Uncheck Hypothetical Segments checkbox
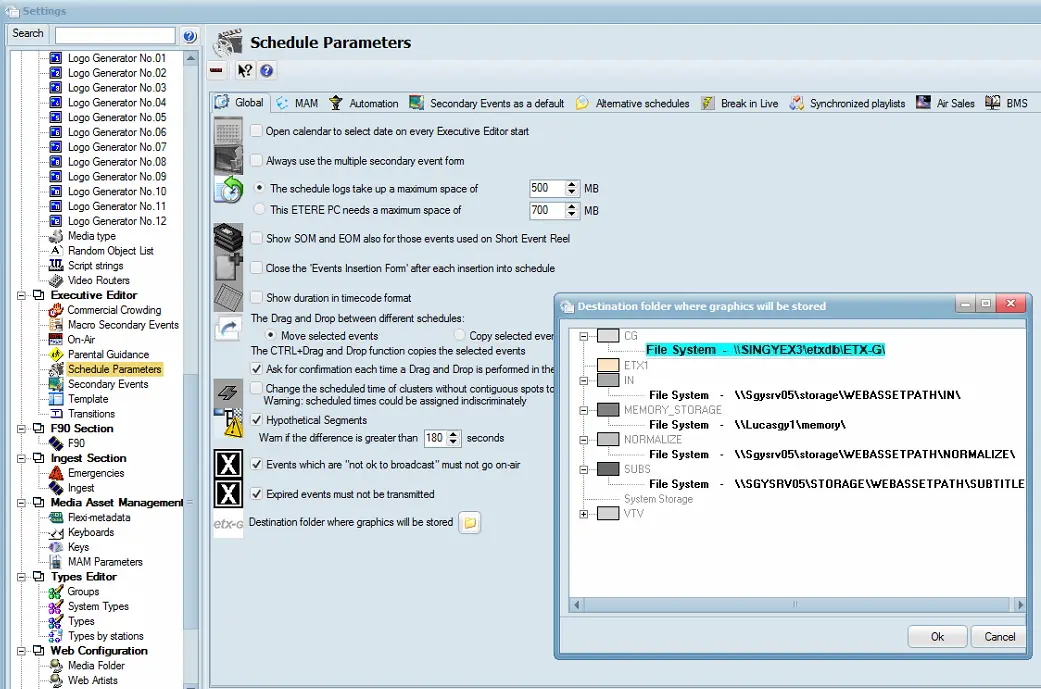The height and width of the screenshot is (689, 1041). tap(257, 420)
